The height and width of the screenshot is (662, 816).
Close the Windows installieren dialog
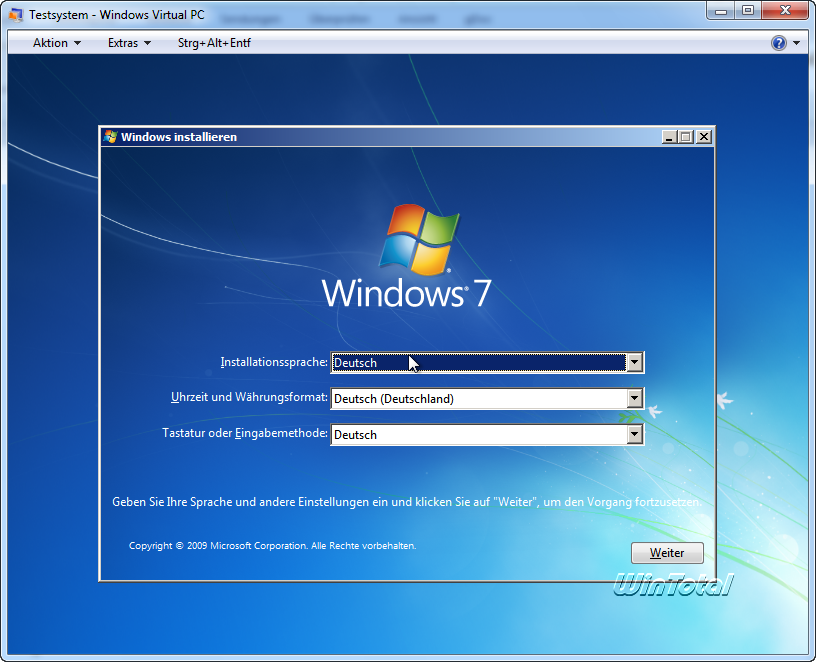pos(704,137)
